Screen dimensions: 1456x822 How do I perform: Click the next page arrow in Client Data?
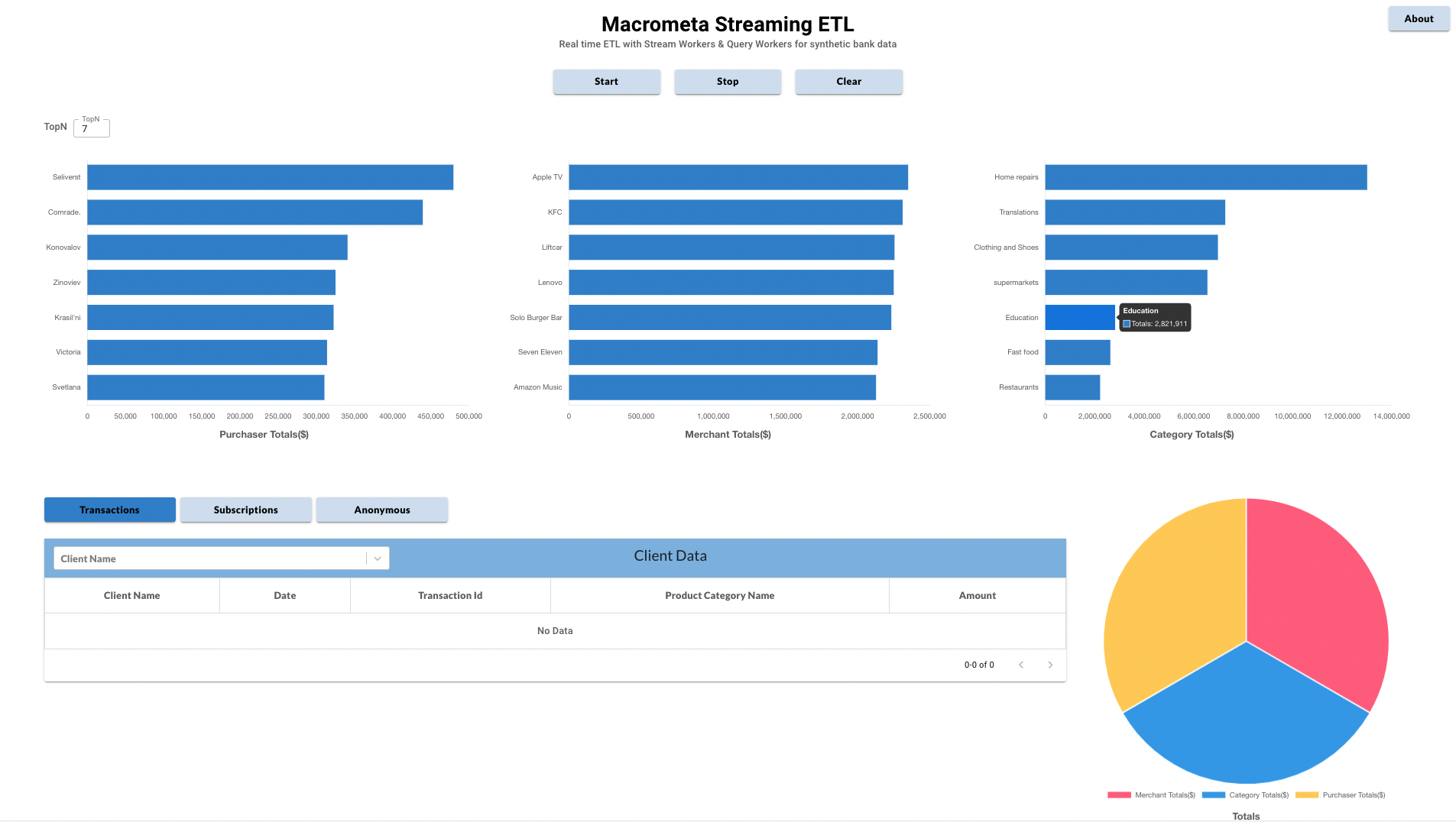pyautogui.click(x=1050, y=665)
